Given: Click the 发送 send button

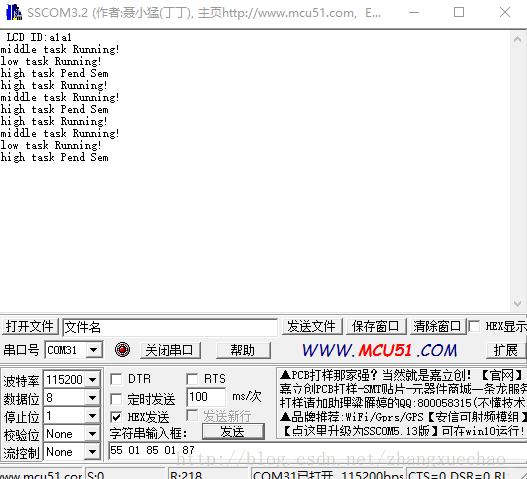Looking at the screenshot, I should 233,431.
